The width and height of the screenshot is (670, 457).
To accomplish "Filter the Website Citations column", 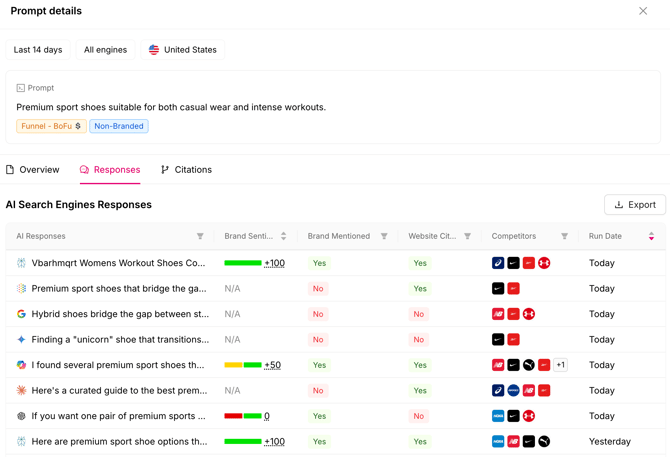I will click(x=467, y=236).
